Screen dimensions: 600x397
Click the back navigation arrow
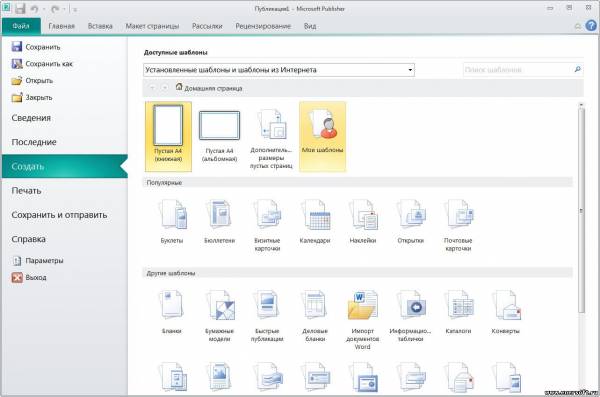pos(152,88)
